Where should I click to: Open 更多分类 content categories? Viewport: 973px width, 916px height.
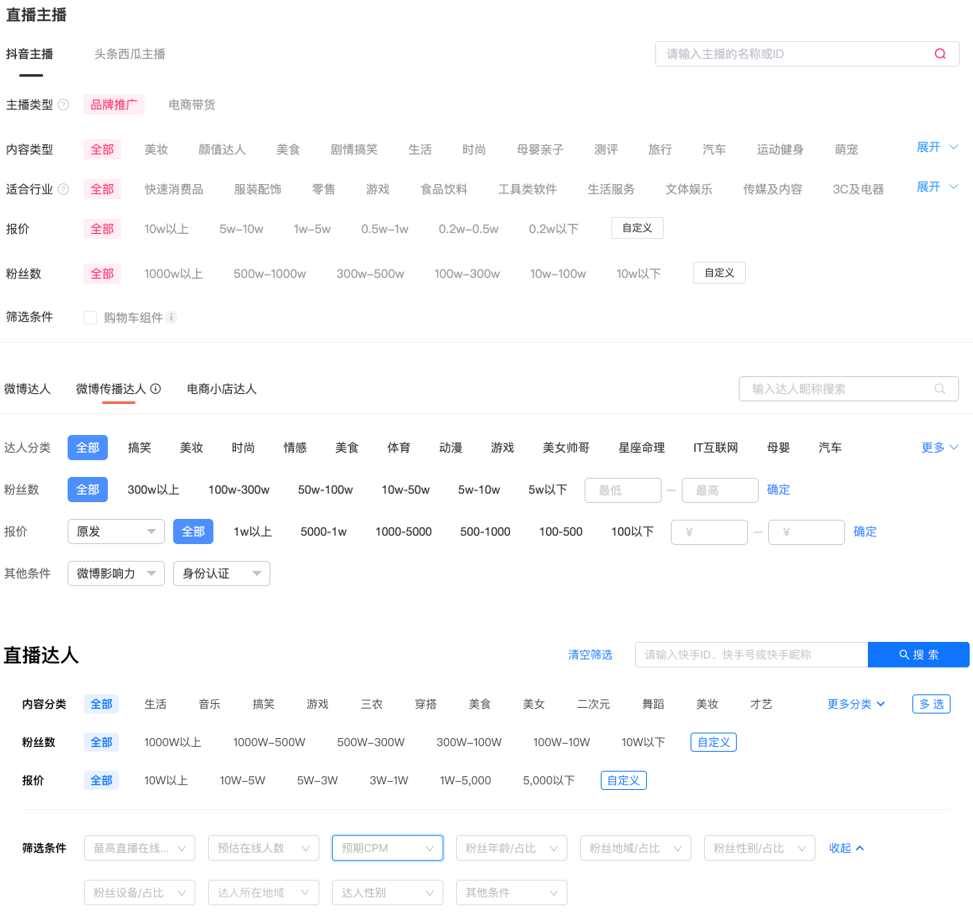856,704
